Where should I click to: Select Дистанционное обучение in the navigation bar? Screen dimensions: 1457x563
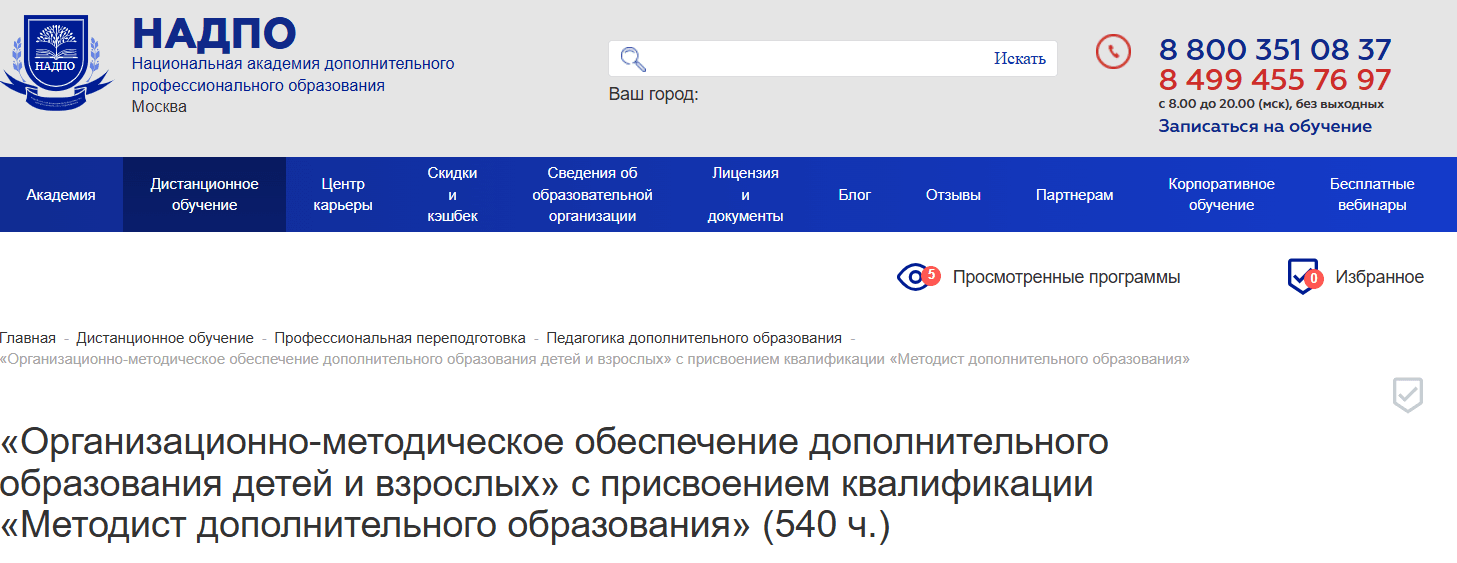(x=204, y=195)
